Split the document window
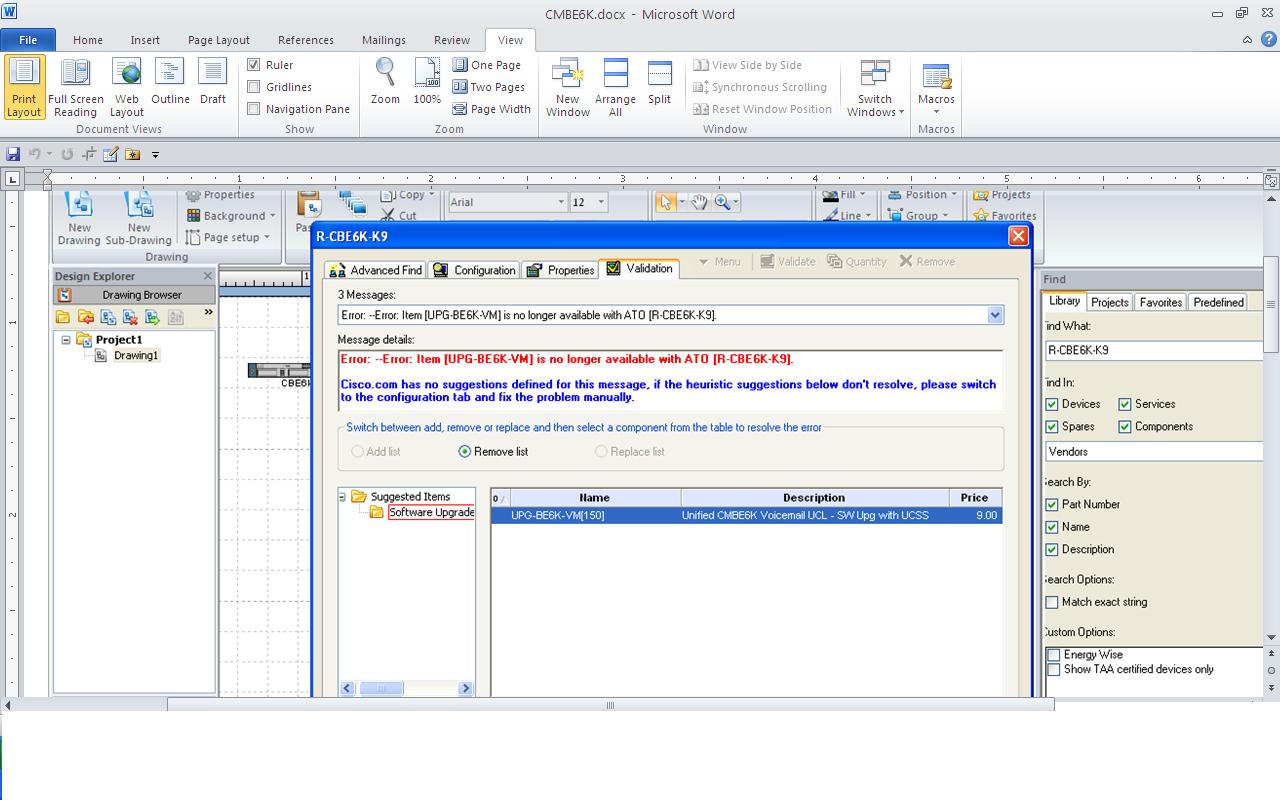The width and height of the screenshot is (1280, 800). point(659,82)
